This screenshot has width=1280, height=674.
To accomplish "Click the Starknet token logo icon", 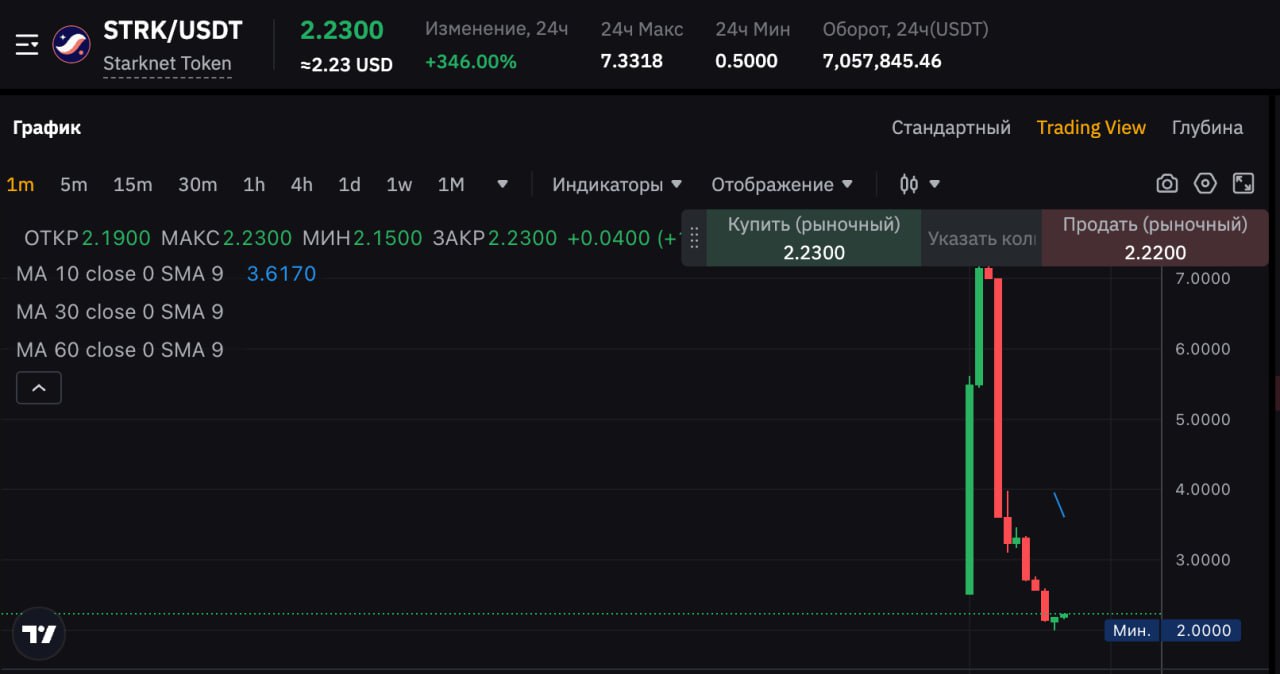I will tap(71, 44).
